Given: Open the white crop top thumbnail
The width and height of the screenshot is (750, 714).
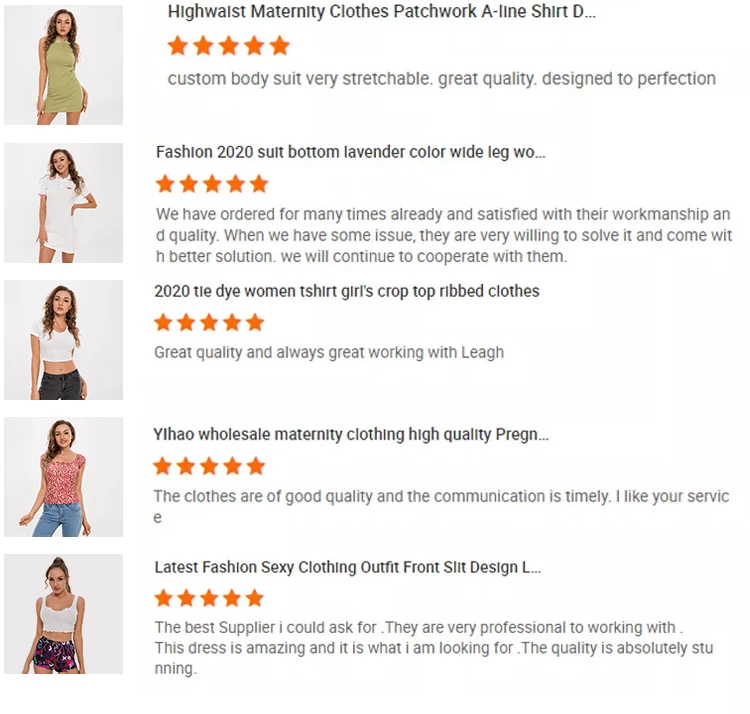Looking at the screenshot, I should 63,340.
